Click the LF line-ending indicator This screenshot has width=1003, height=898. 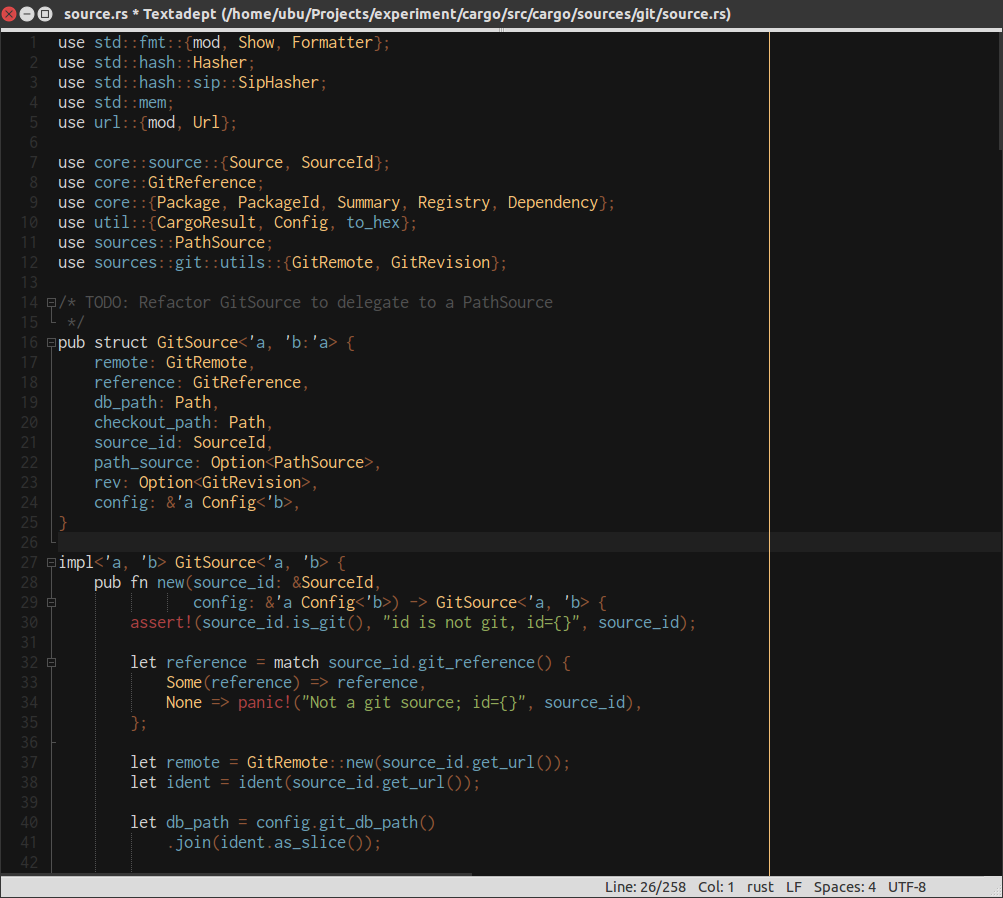click(x=793, y=887)
